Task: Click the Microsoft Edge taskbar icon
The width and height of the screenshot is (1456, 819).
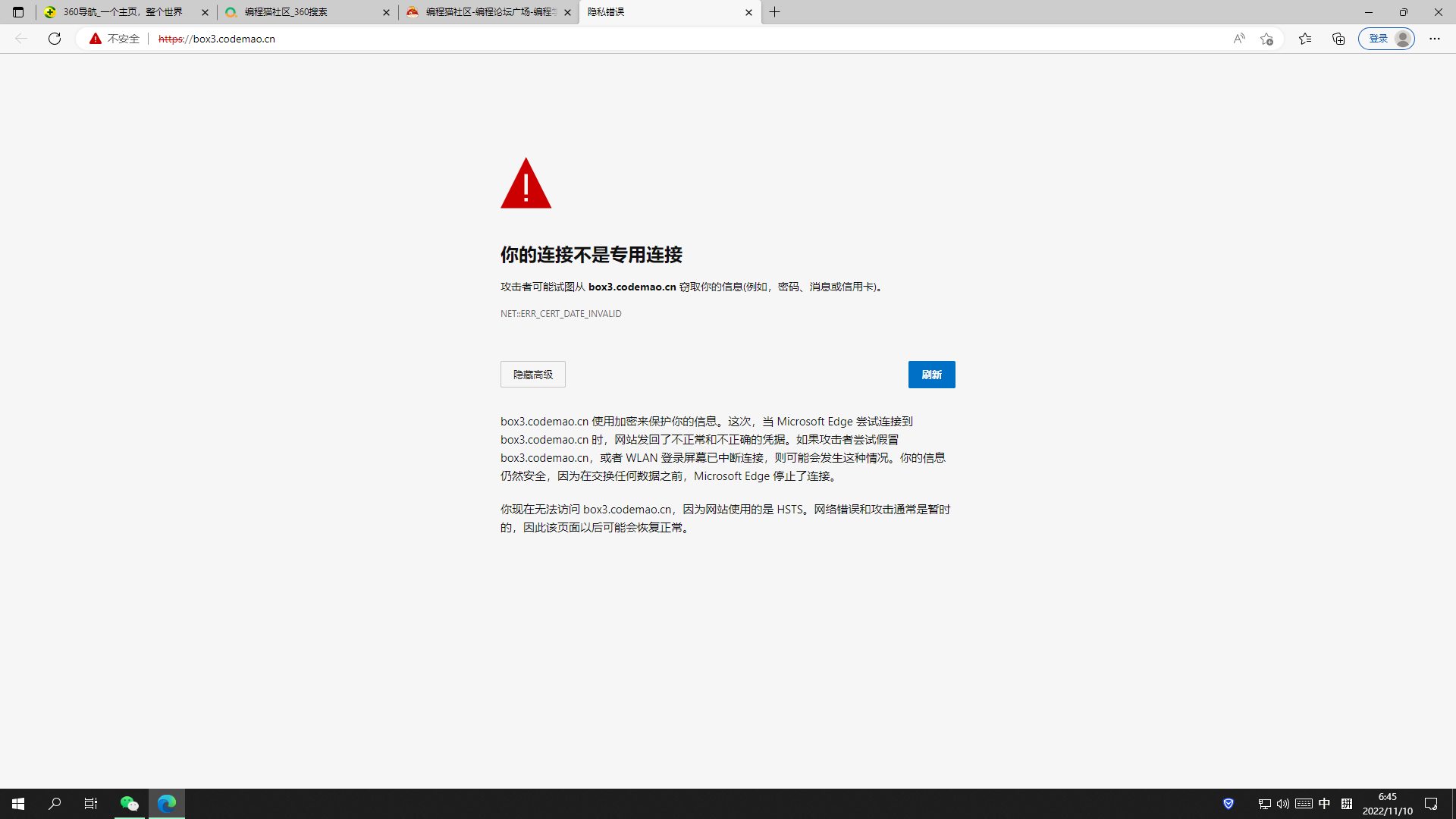Action: (x=167, y=804)
